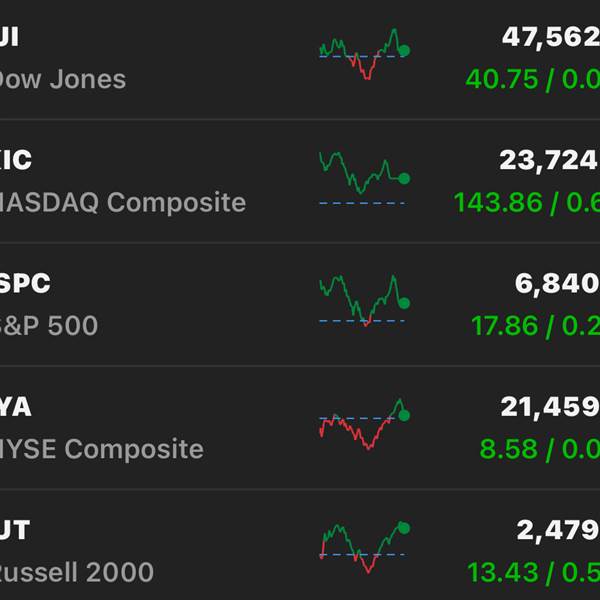600x600 pixels.
Task: Open the Dow Jones sparkline chart
Action: (x=364, y=55)
